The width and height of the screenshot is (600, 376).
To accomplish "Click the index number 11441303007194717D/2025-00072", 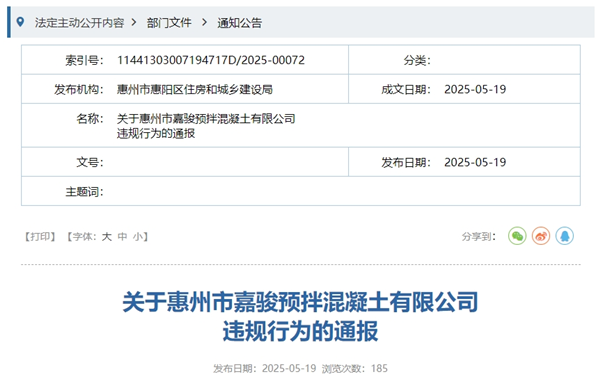I will coord(211,60).
